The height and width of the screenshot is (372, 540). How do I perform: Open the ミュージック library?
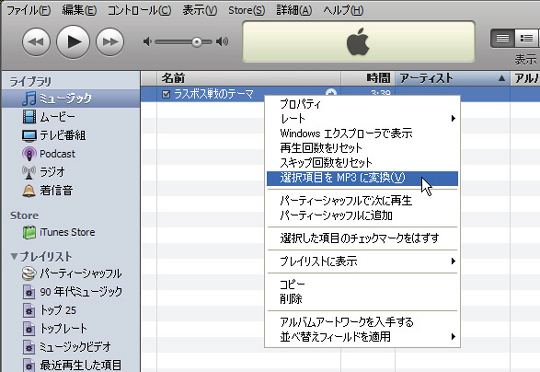(x=71, y=98)
